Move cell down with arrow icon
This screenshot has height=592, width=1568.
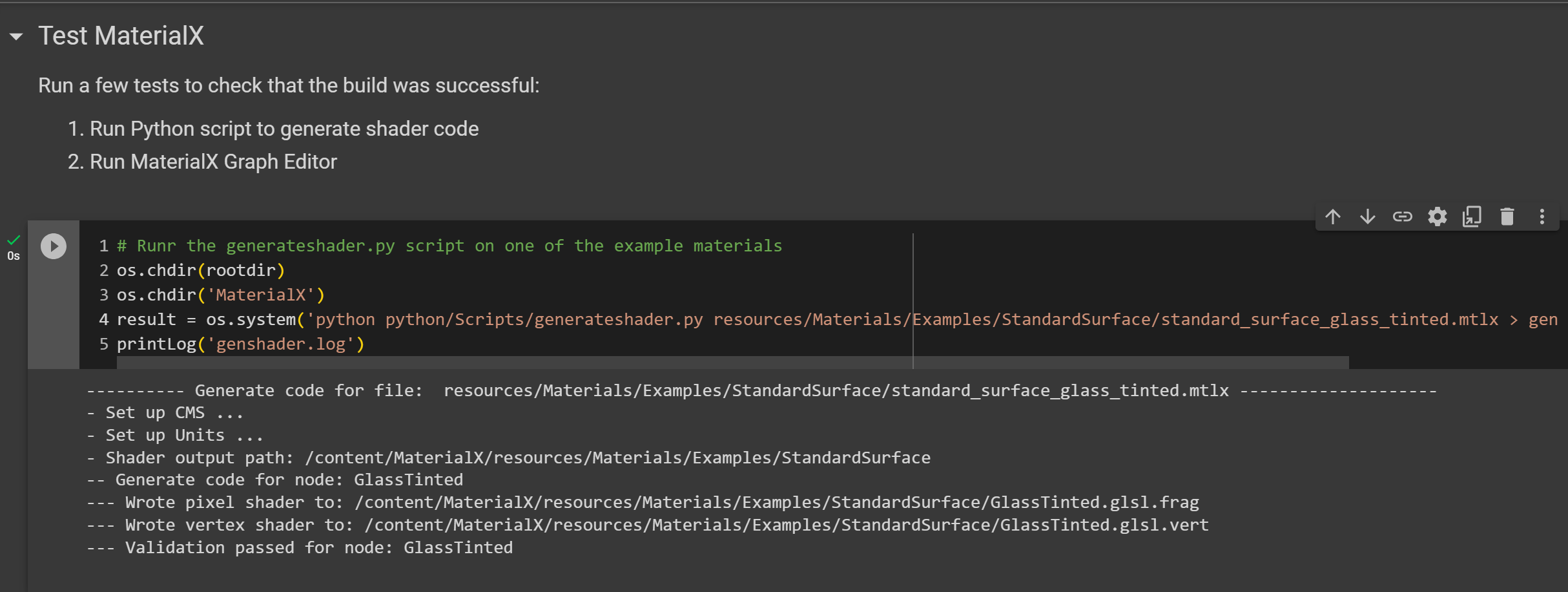click(x=1368, y=217)
